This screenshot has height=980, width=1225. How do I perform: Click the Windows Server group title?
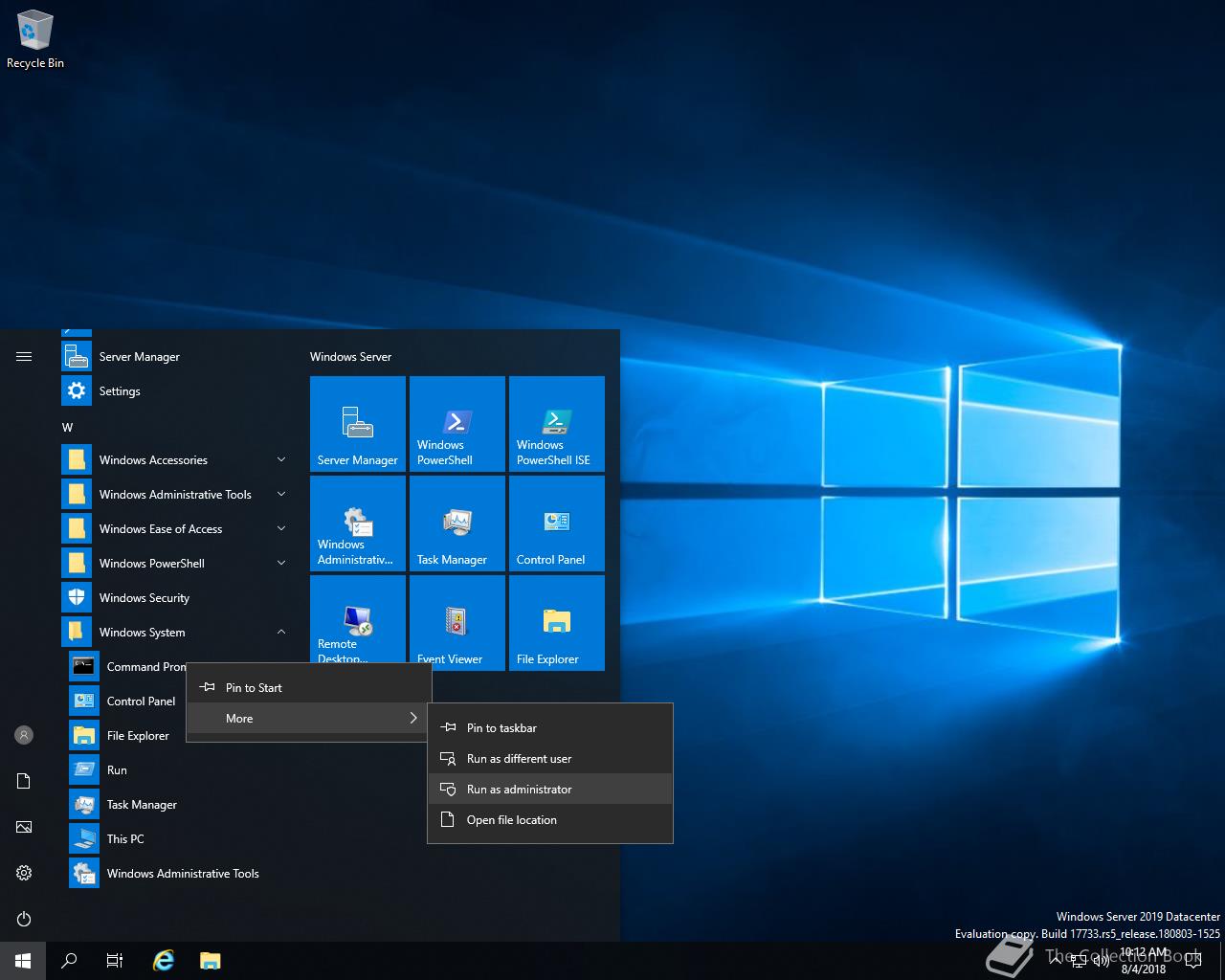350,356
